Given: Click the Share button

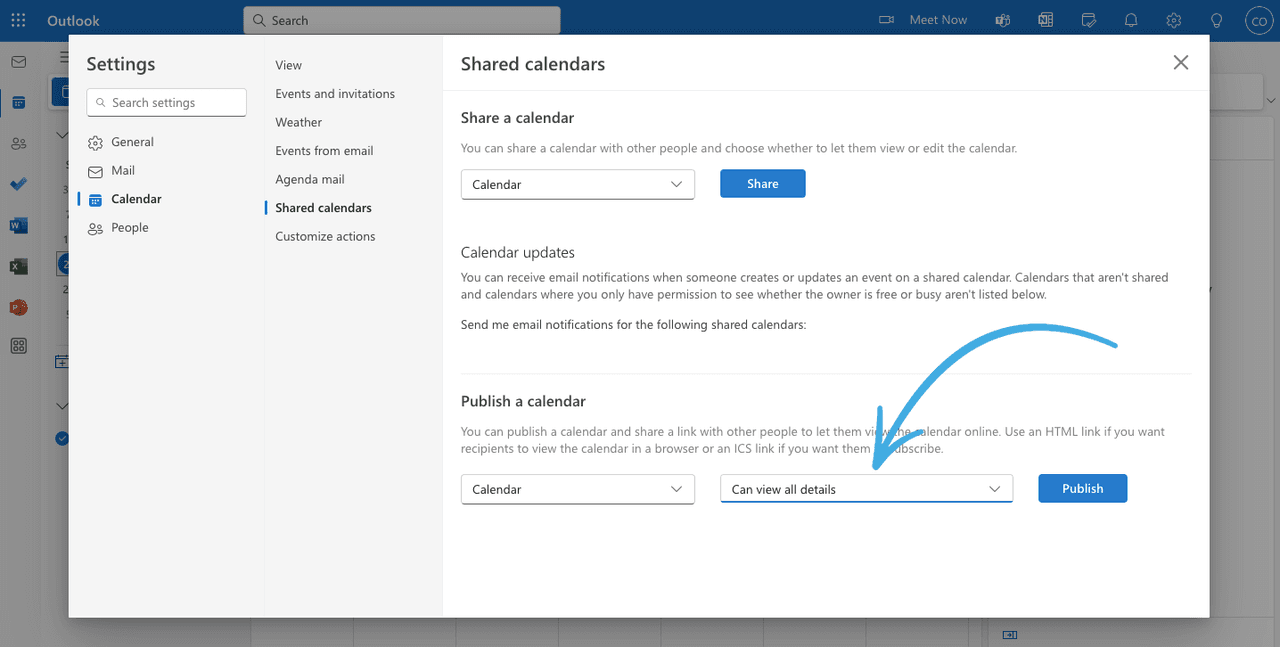Looking at the screenshot, I should (x=762, y=183).
